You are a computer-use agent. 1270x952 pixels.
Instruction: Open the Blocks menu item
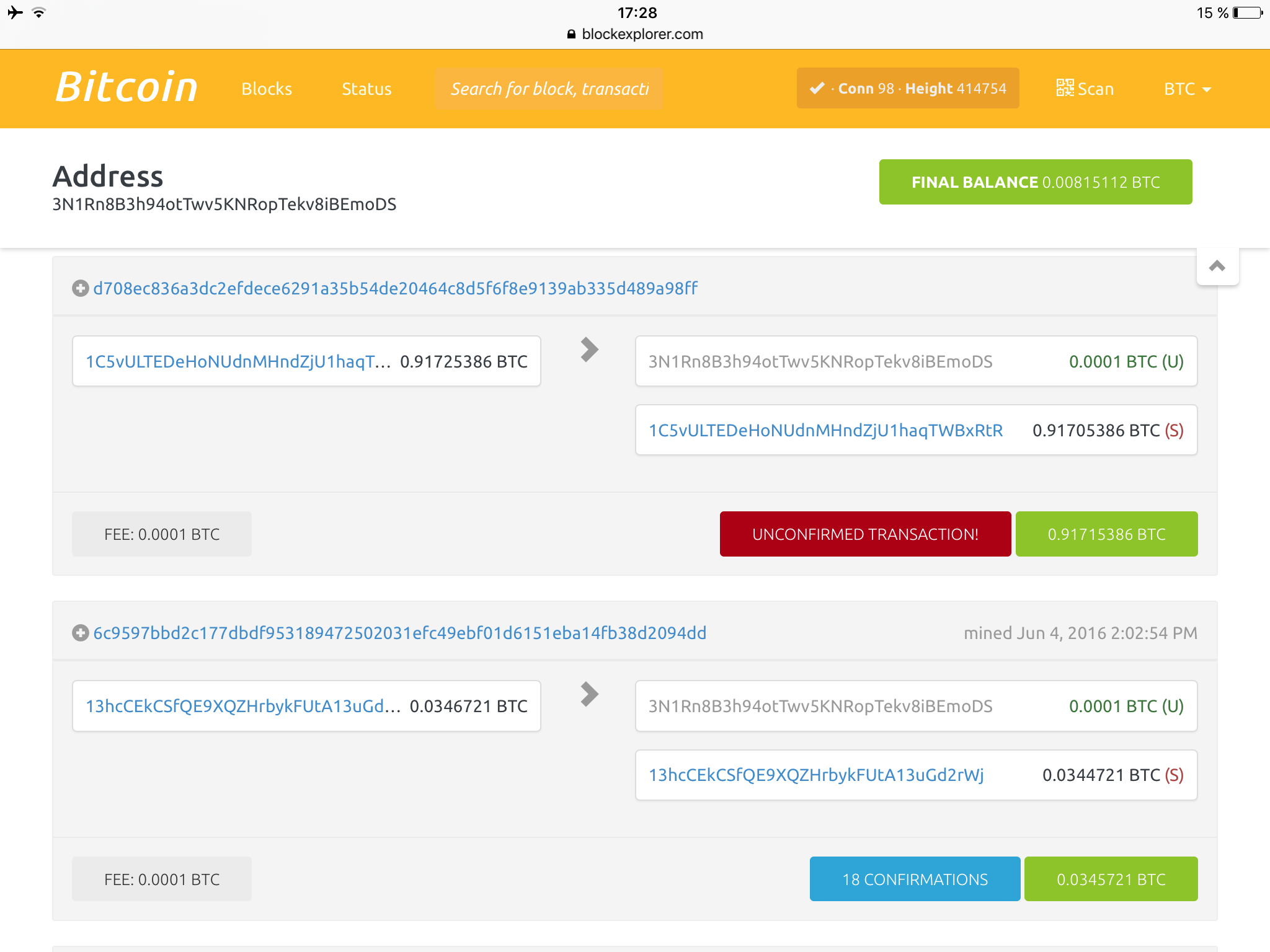point(267,89)
